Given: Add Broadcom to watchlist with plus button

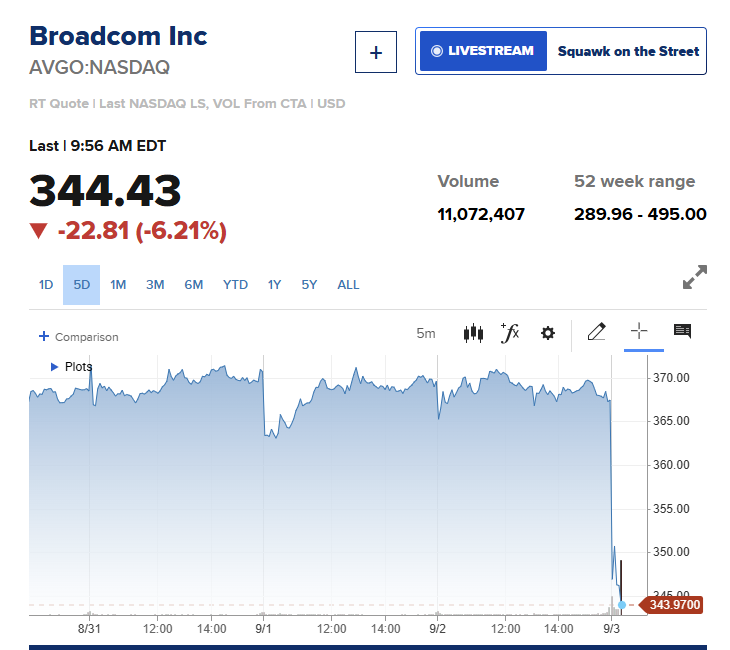Looking at the screenshot, I should click(x=376, y=52).
